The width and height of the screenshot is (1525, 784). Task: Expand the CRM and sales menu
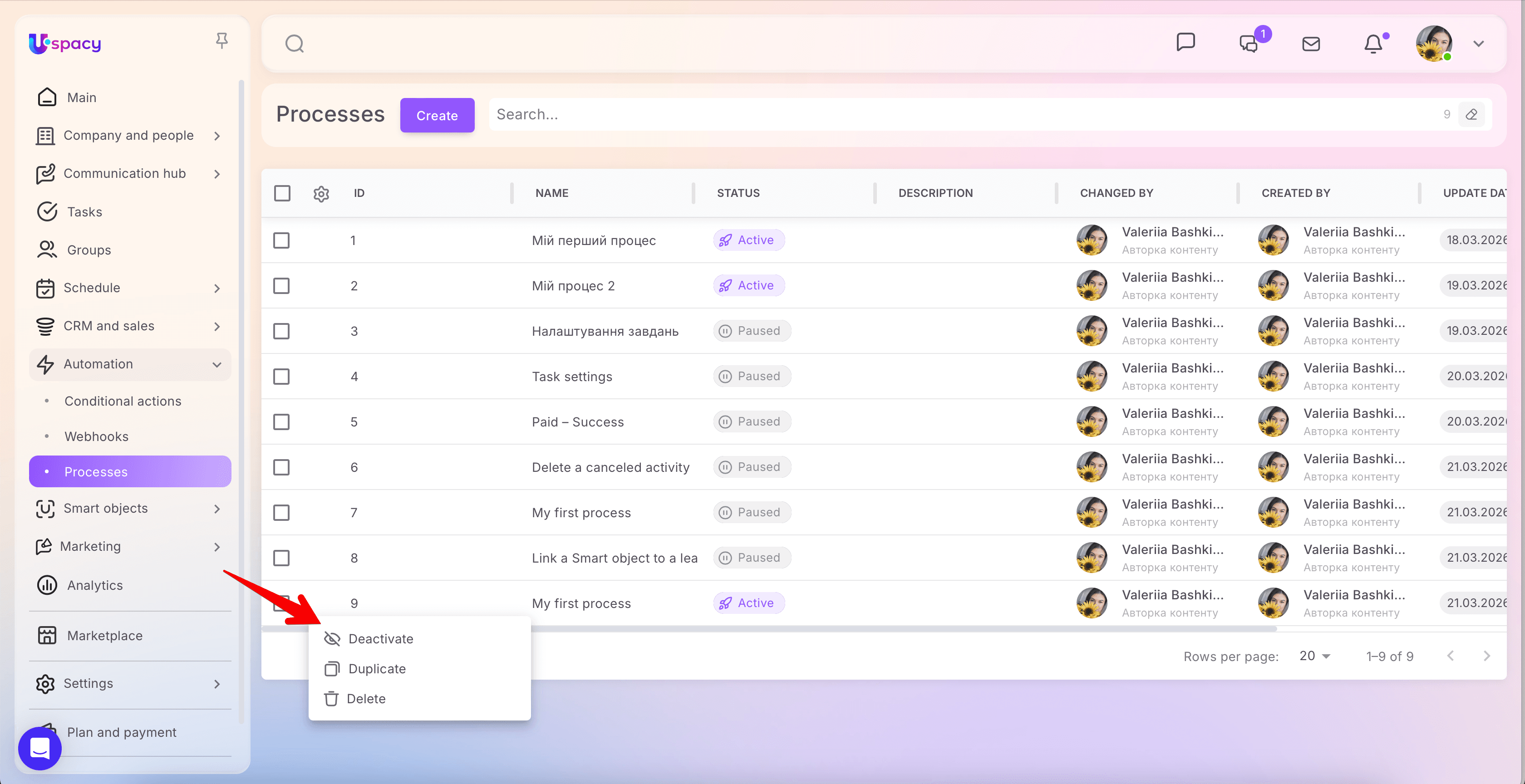coord(216,326)
